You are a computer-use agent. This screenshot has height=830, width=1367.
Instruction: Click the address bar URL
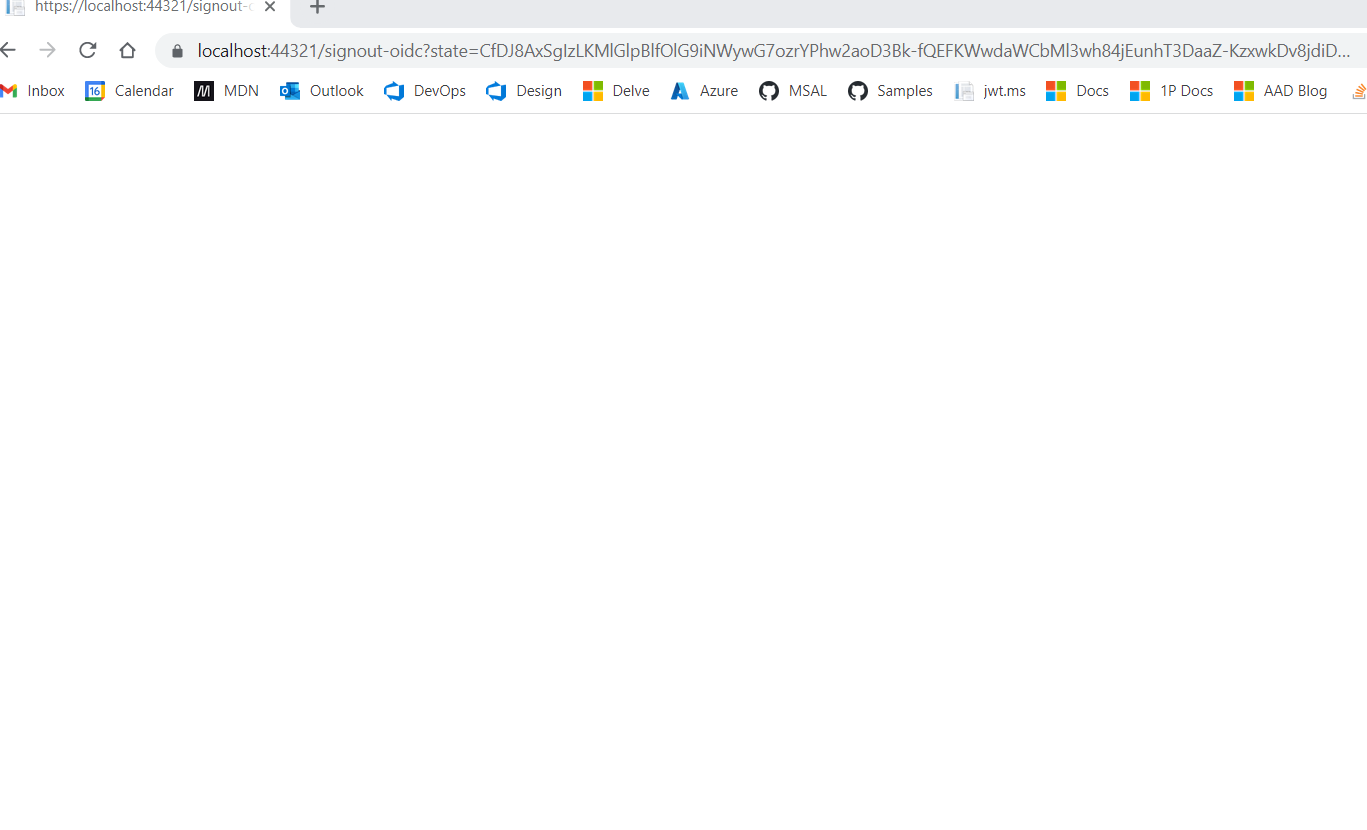(773, 50)
